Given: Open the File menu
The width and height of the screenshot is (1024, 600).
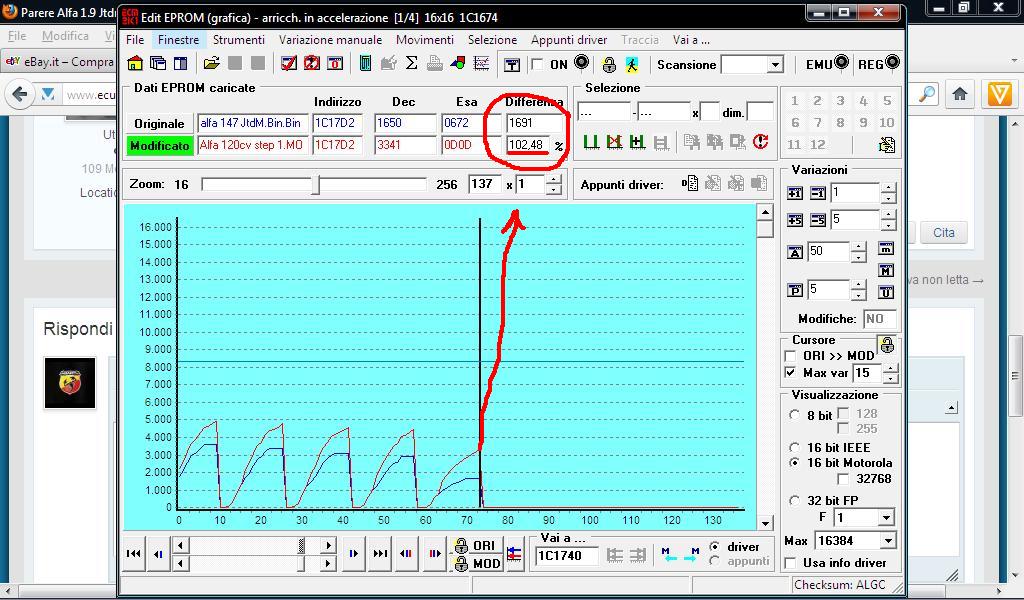Looking at the screenshot, I should click(135, 40).
